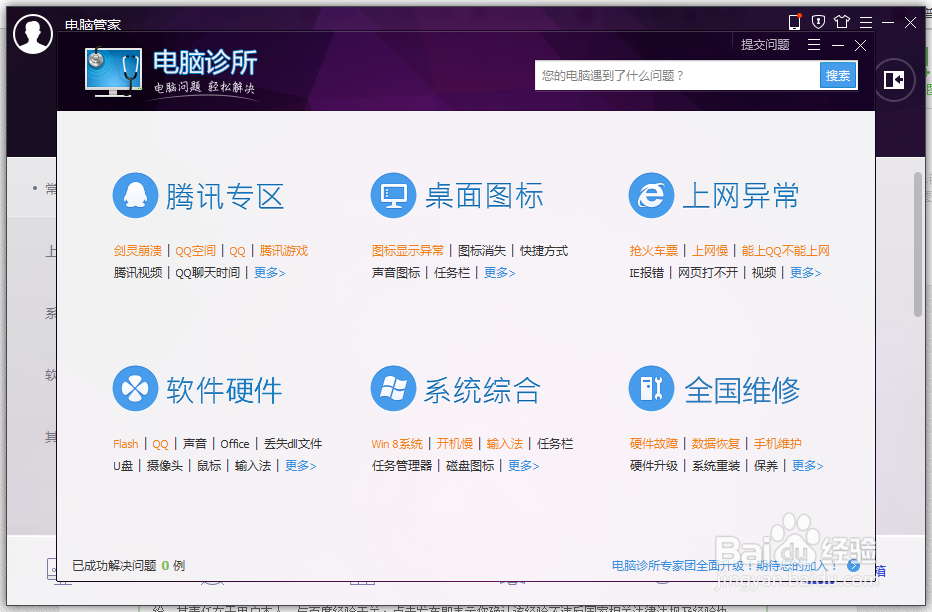Viewport: 932px width, 612px height.
Task: Open 更多> under 腾讯专区
Action: (269, 273)
